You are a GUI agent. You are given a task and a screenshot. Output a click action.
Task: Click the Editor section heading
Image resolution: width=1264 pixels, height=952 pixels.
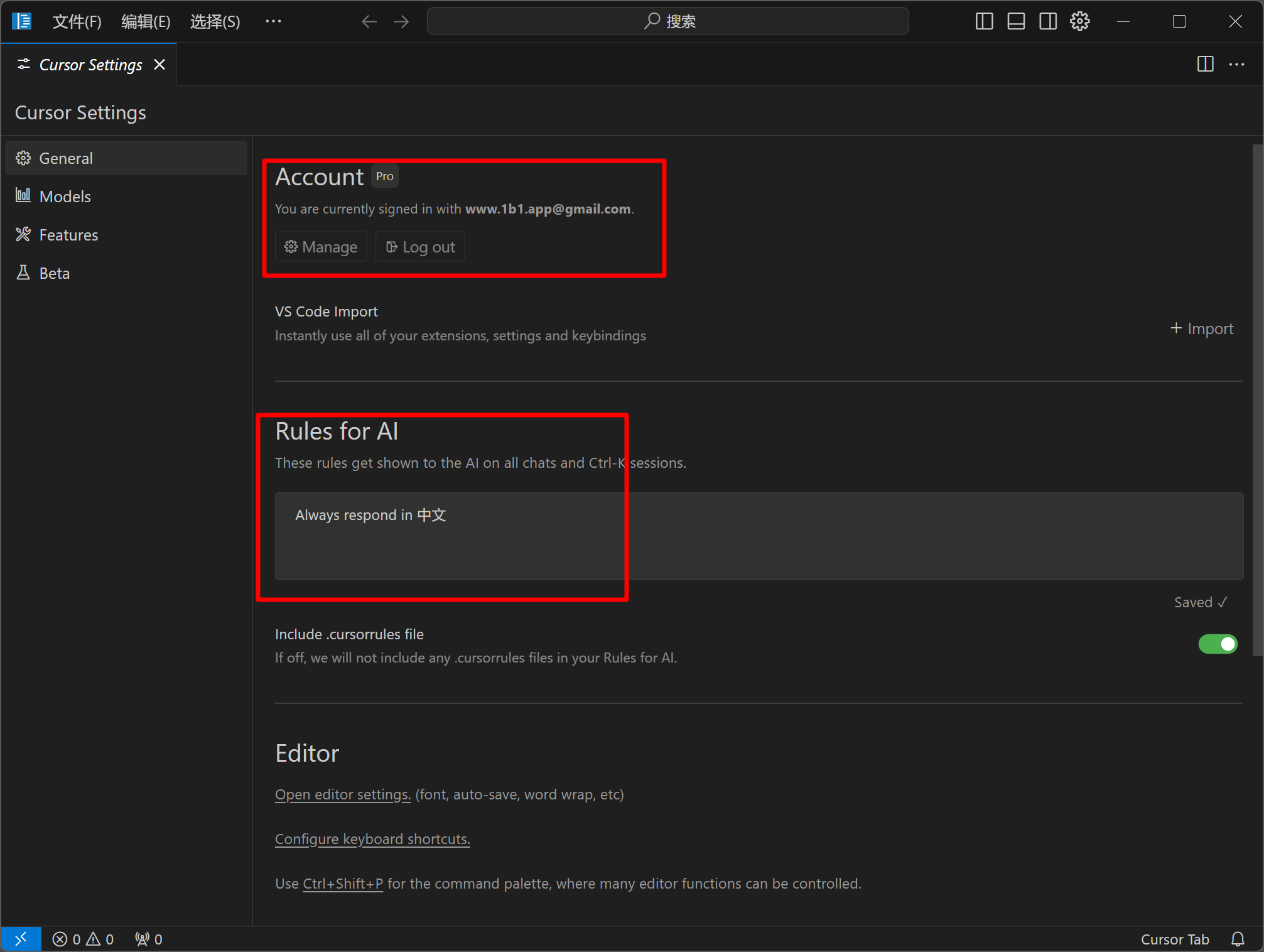tap(307, 753)
